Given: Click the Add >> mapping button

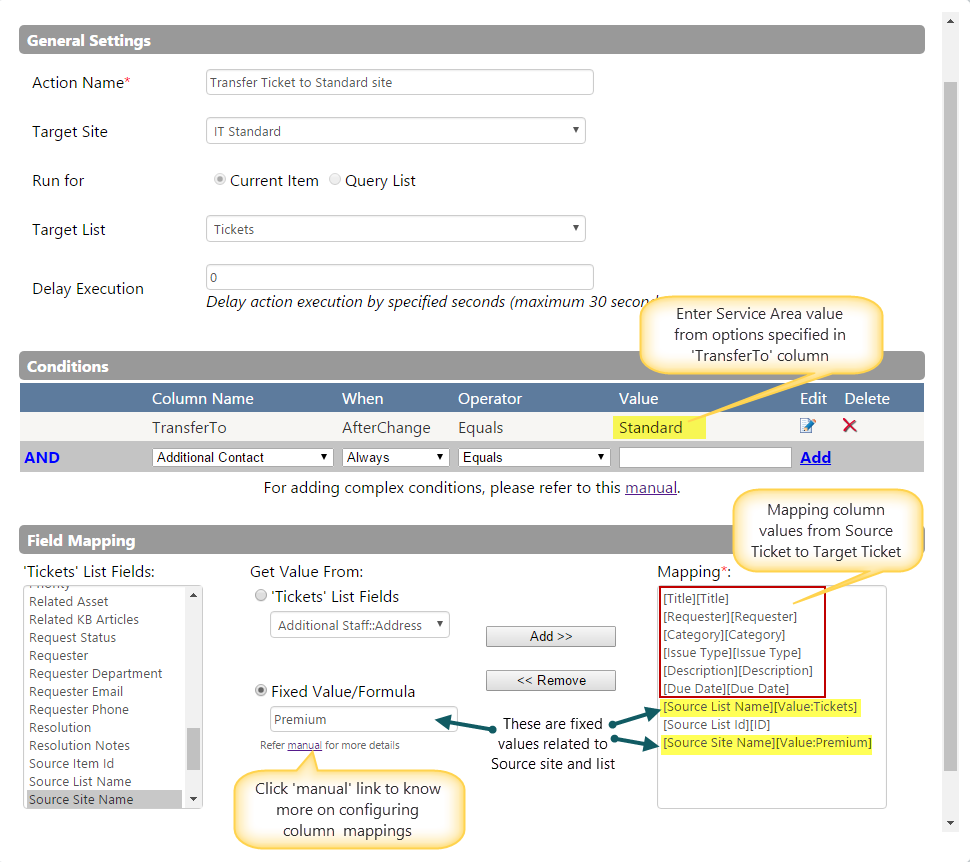Looking at the screenshot, I should point(551,636).
